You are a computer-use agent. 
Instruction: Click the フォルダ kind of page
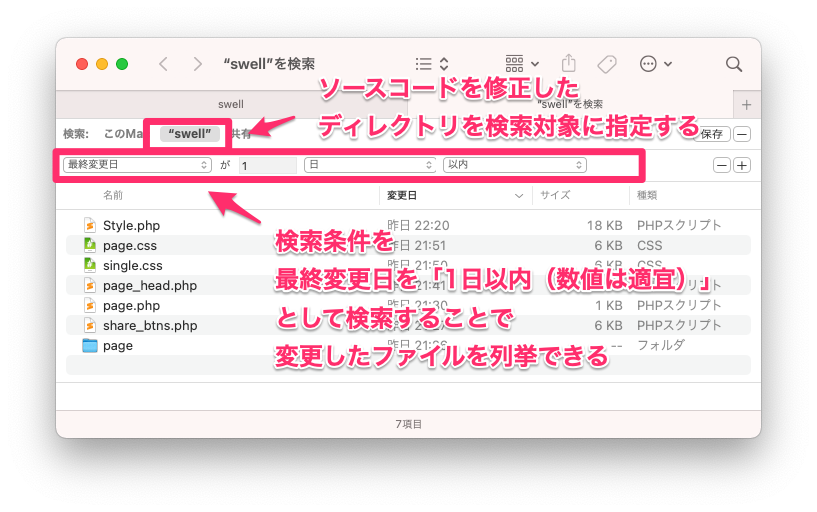pyautogui.click(x=661, y=345)
